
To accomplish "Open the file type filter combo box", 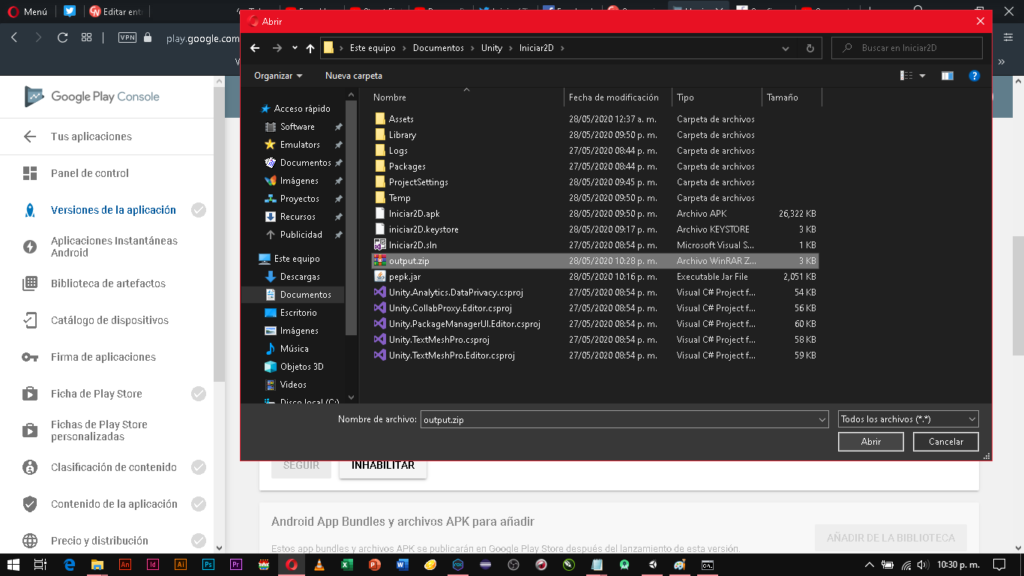I will click(x=908, y=419).
